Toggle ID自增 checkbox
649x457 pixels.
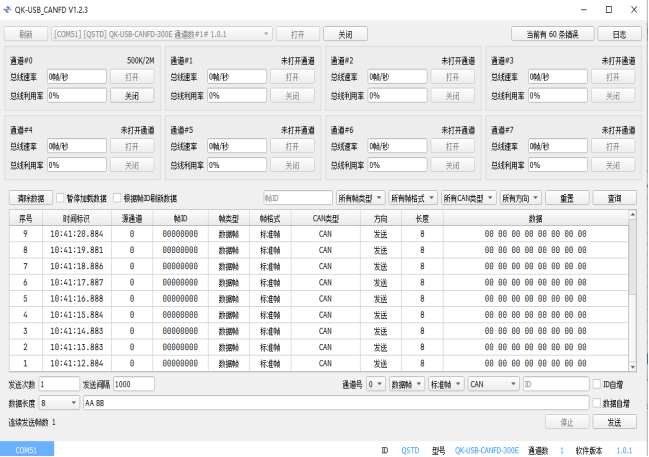click(597, 384)
